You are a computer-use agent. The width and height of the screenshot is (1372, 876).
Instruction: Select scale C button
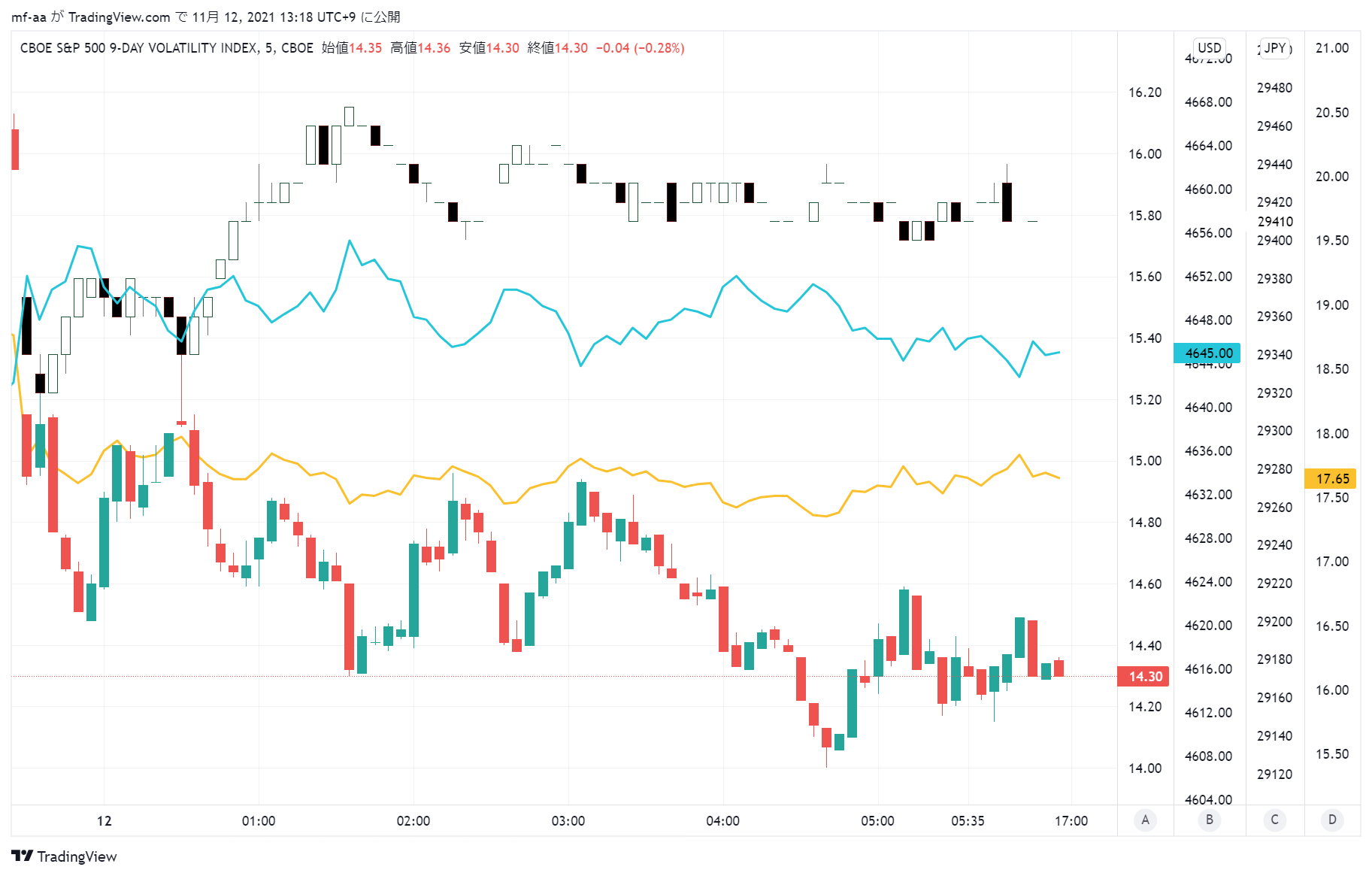pyautogui.click(x=1274, y=820)
